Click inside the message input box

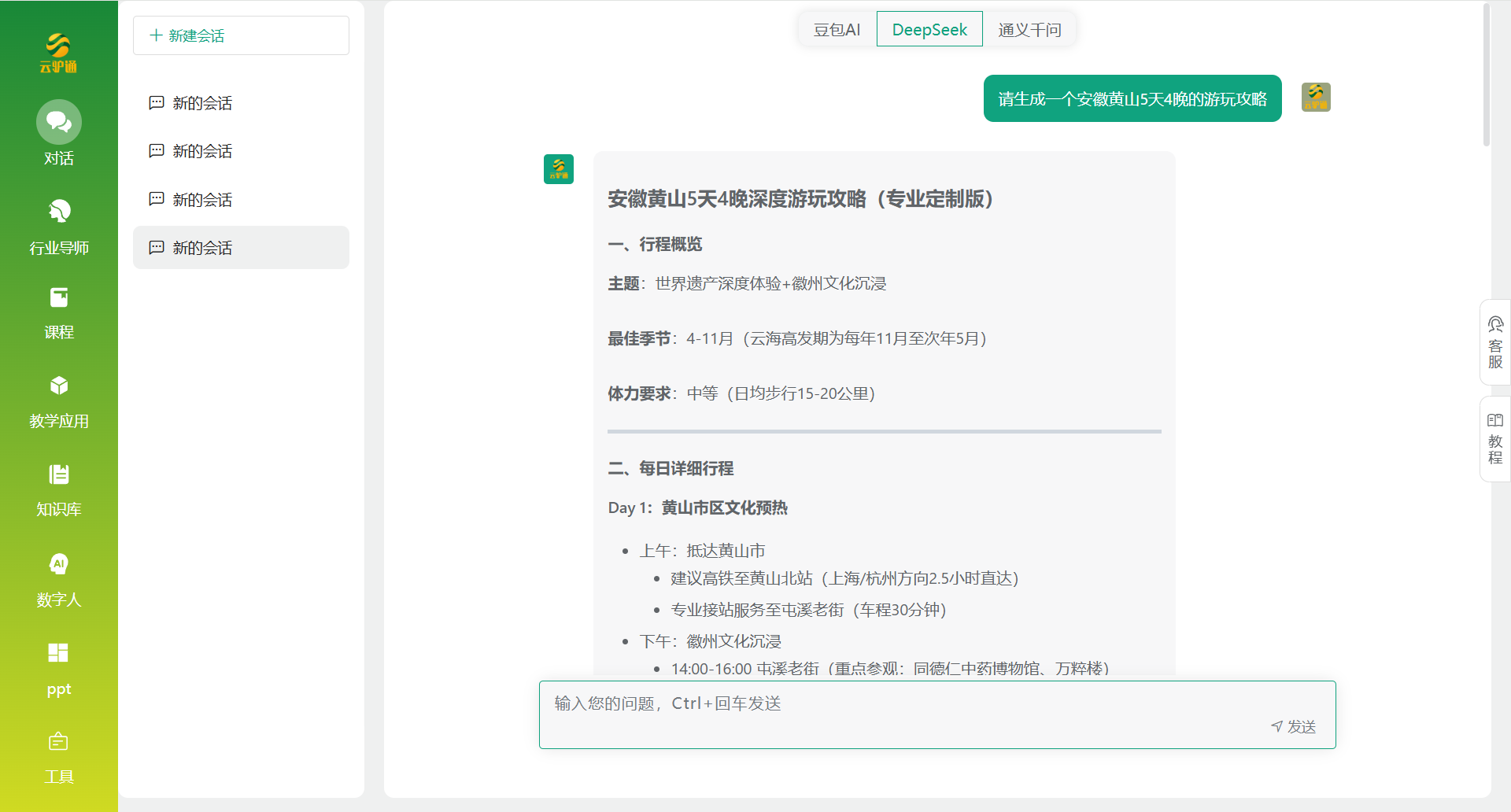point(866,703)
